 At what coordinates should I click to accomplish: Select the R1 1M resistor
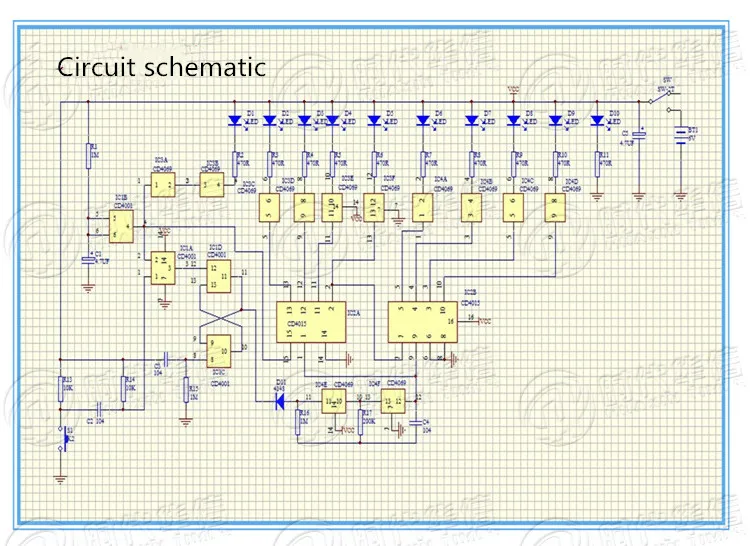point(88,155)
